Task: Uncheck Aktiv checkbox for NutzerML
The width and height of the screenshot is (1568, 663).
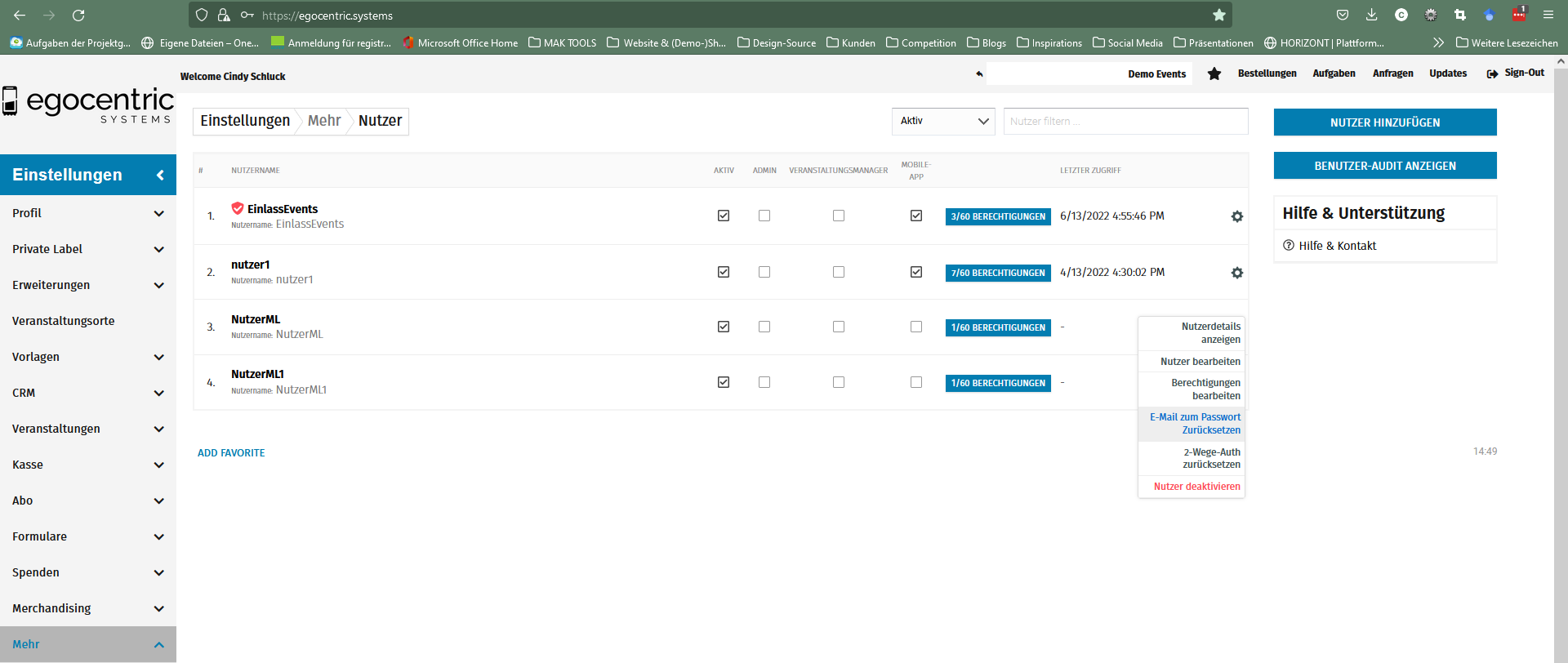Action: pyautogui.click(x=723, y=327)
